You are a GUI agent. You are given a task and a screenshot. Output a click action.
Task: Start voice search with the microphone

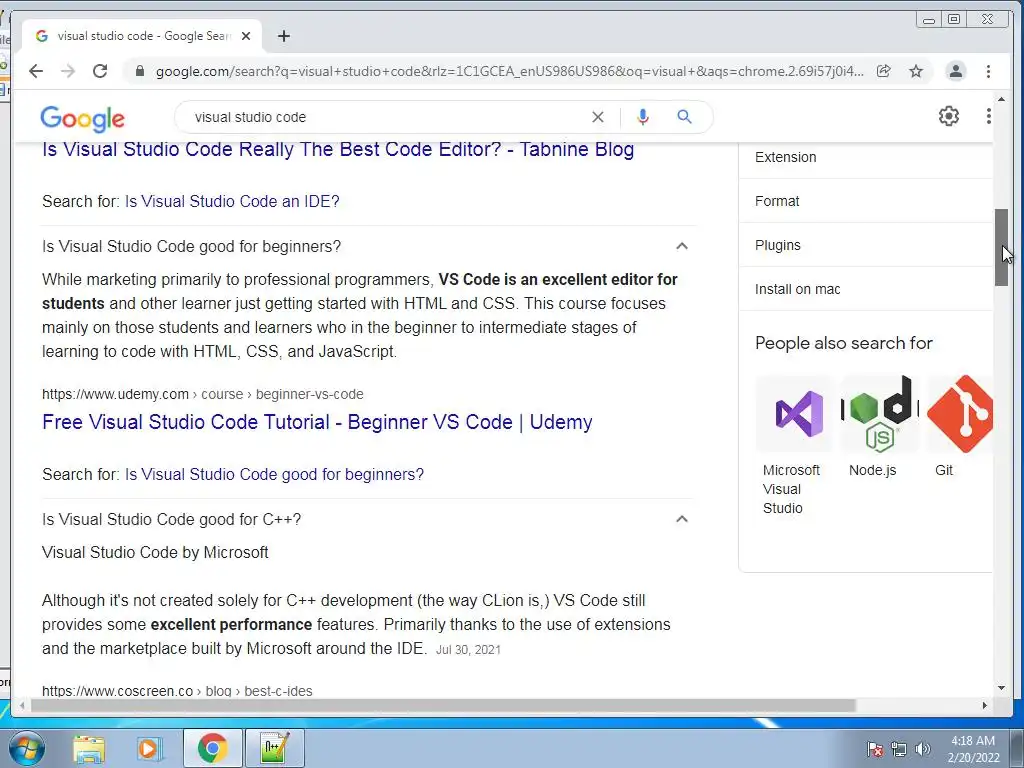coord(643,117)
